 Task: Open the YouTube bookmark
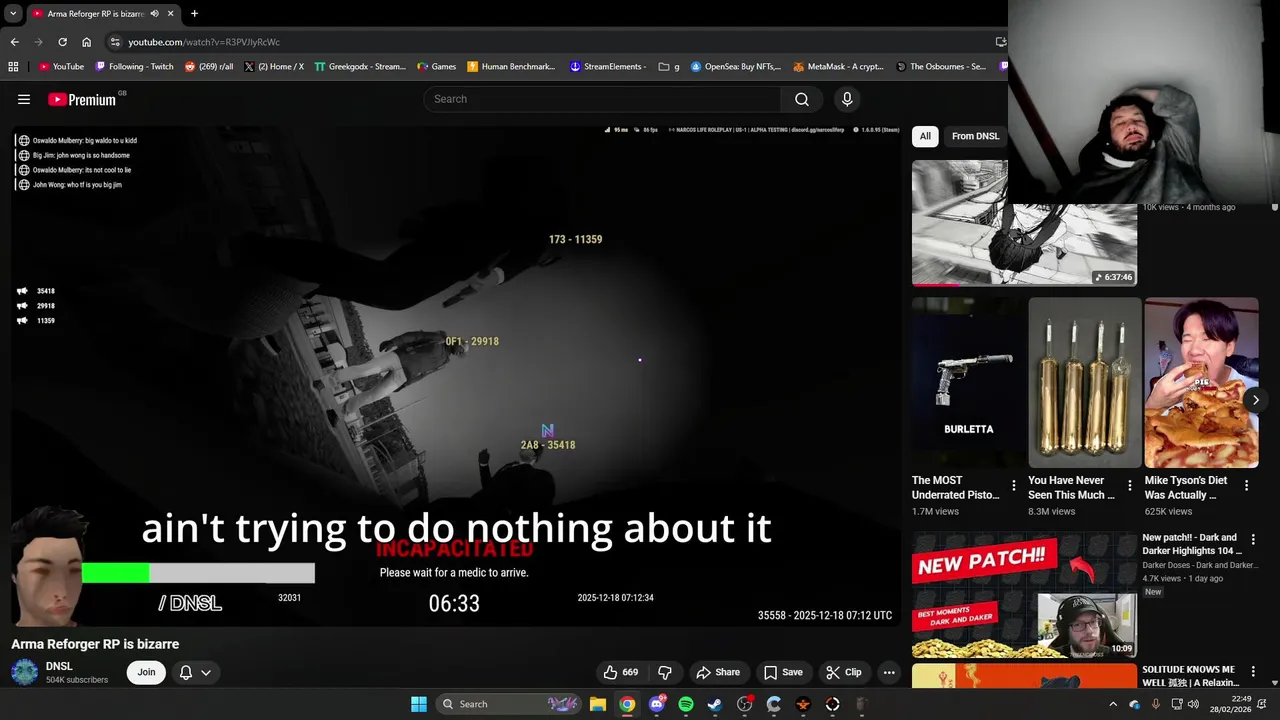point(61,67)
